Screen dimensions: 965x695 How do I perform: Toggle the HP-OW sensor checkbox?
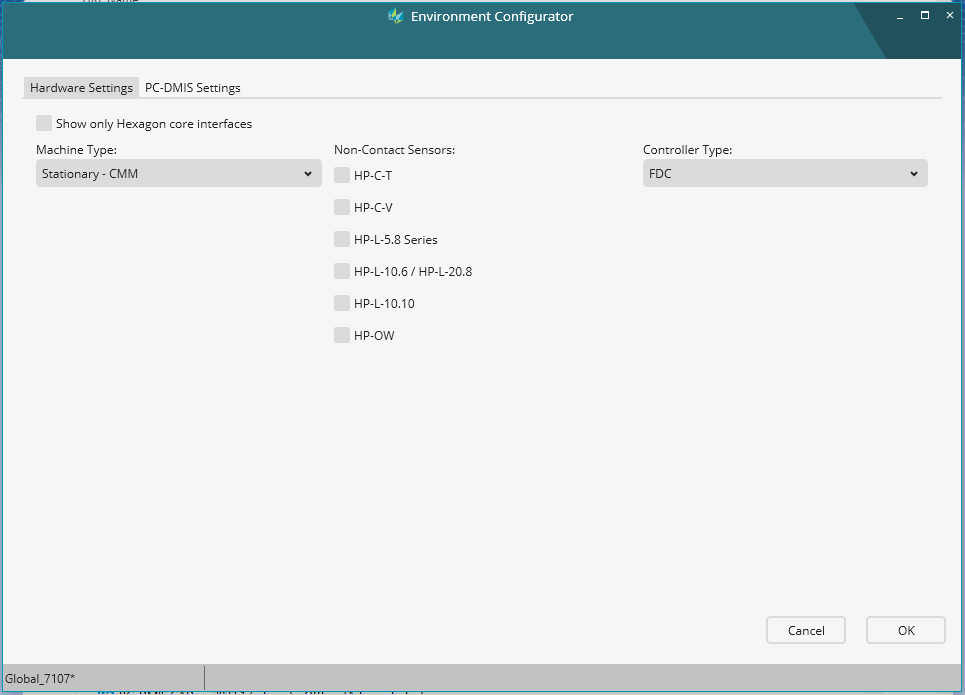pyautogui.click(x=341, y=335)
